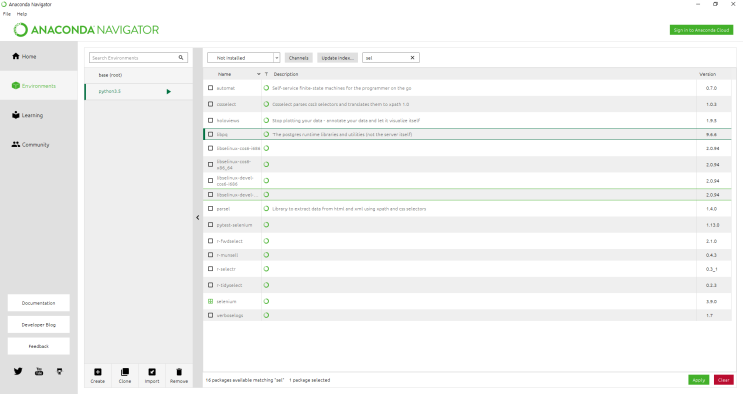The width and height of the screenshot is (743, 394).
Task: Collapse the environments panel arrow
Action: (x=198, y=218)
